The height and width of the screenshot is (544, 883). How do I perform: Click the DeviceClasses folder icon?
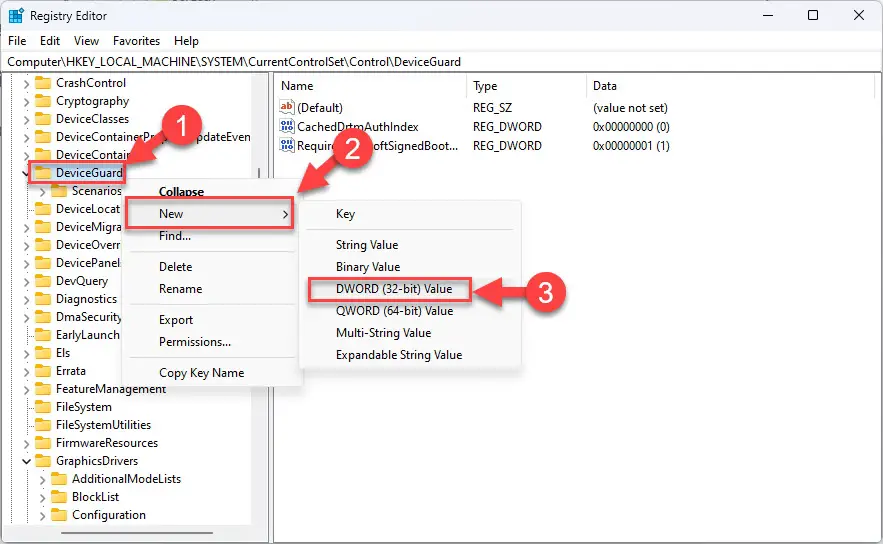(43, 119)
